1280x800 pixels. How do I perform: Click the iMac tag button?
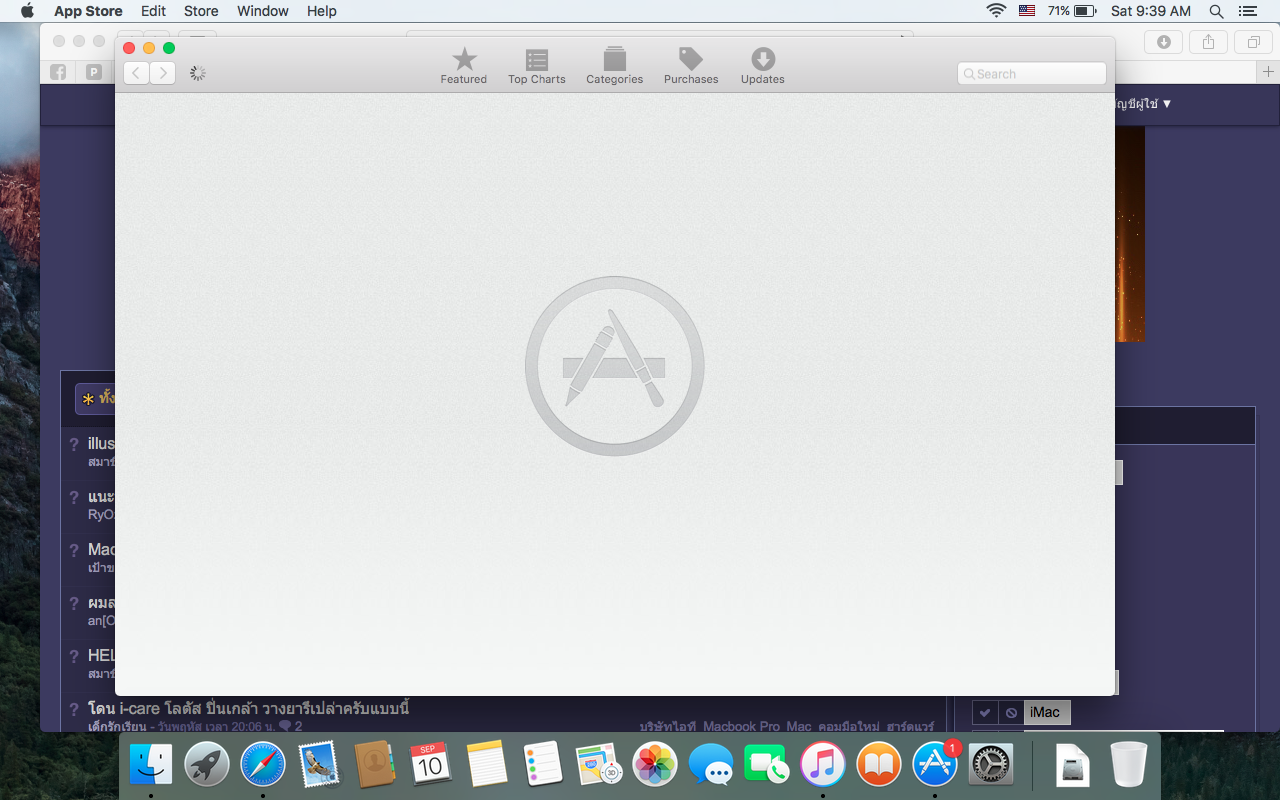pos(1046,712)
